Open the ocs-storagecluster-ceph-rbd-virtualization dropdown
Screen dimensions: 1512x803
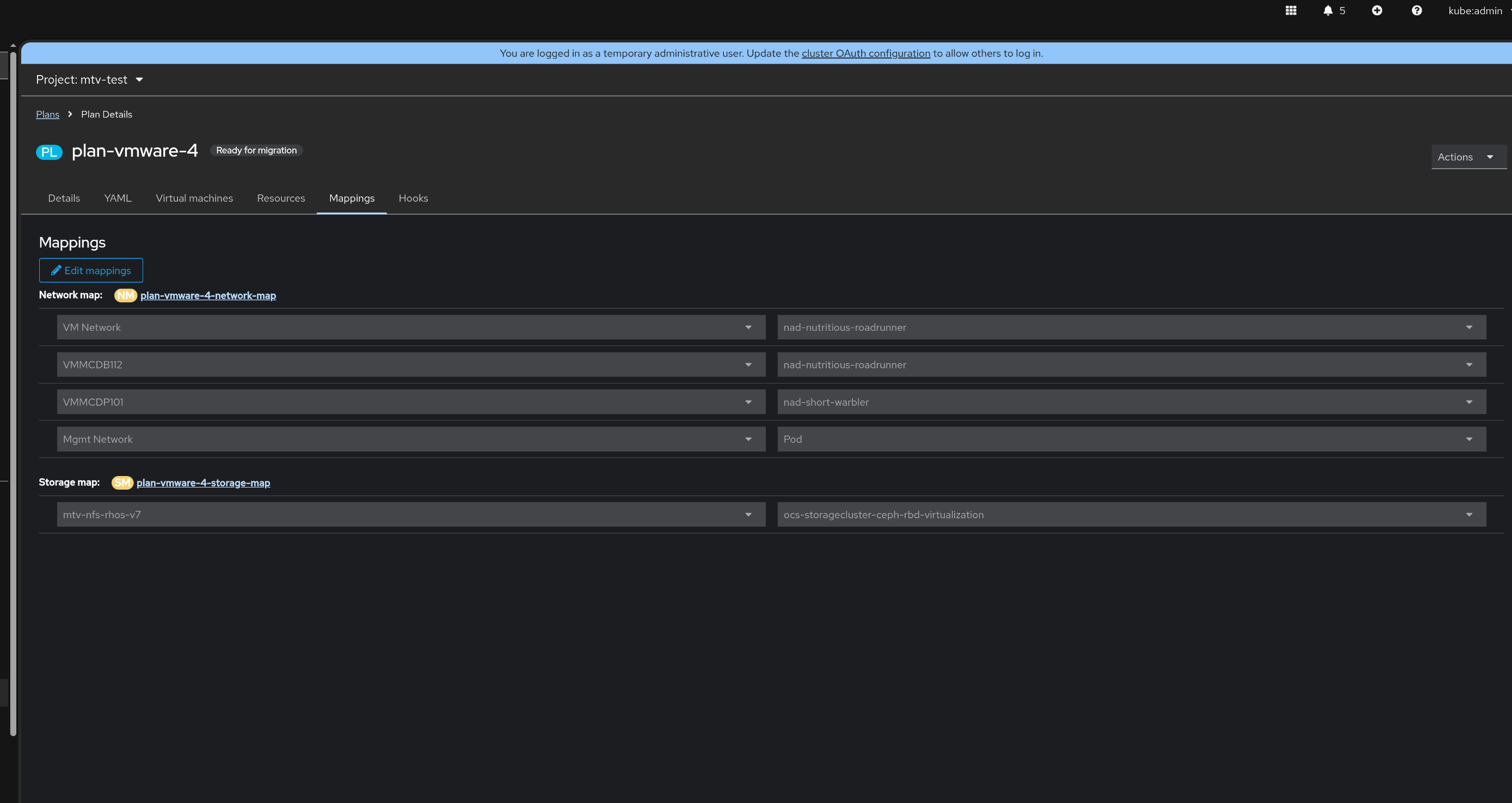pyautogui.click(x=1131, y=515)
